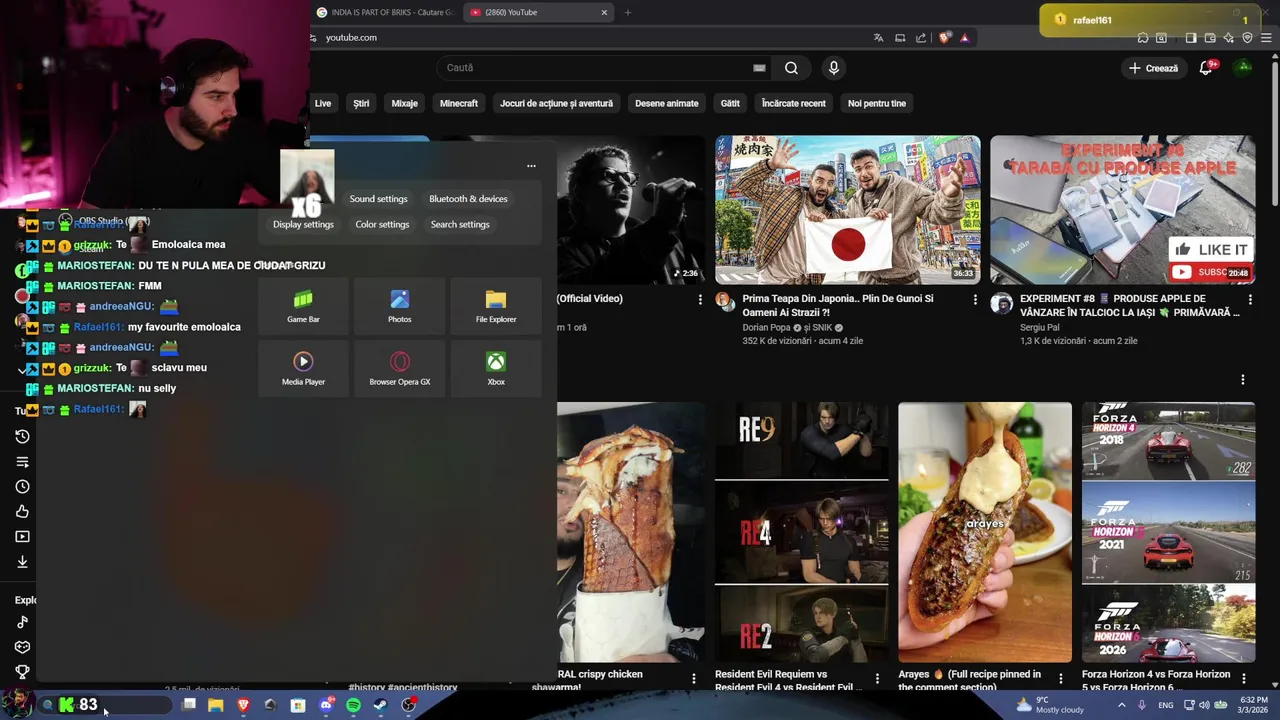This screenshot has height=720, width=1280.
Task: Open Watch later clock icon in sidebar
Action: click(x=22, y=487)
